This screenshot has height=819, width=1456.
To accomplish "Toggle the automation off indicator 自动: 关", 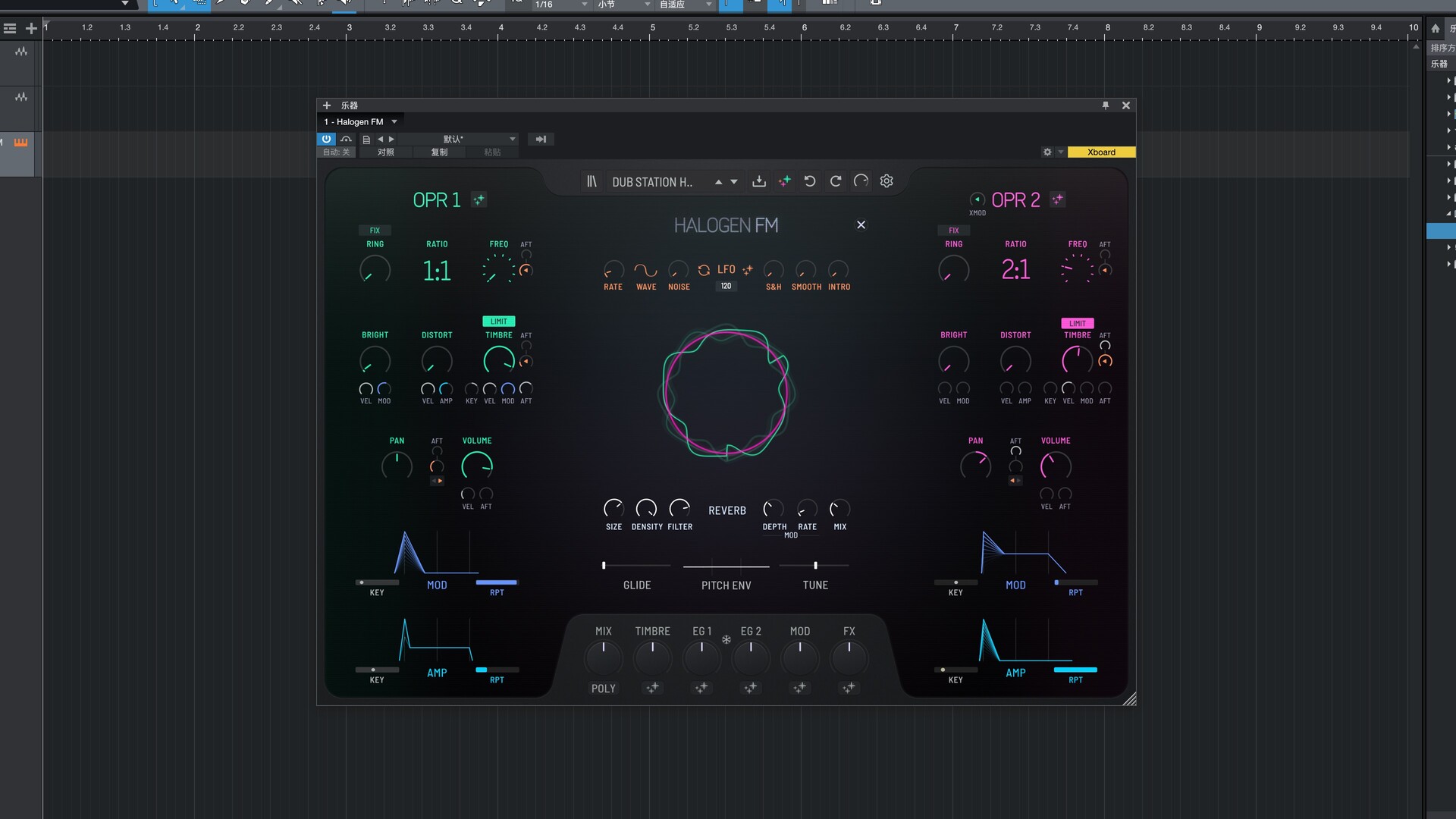I will 336,152.
